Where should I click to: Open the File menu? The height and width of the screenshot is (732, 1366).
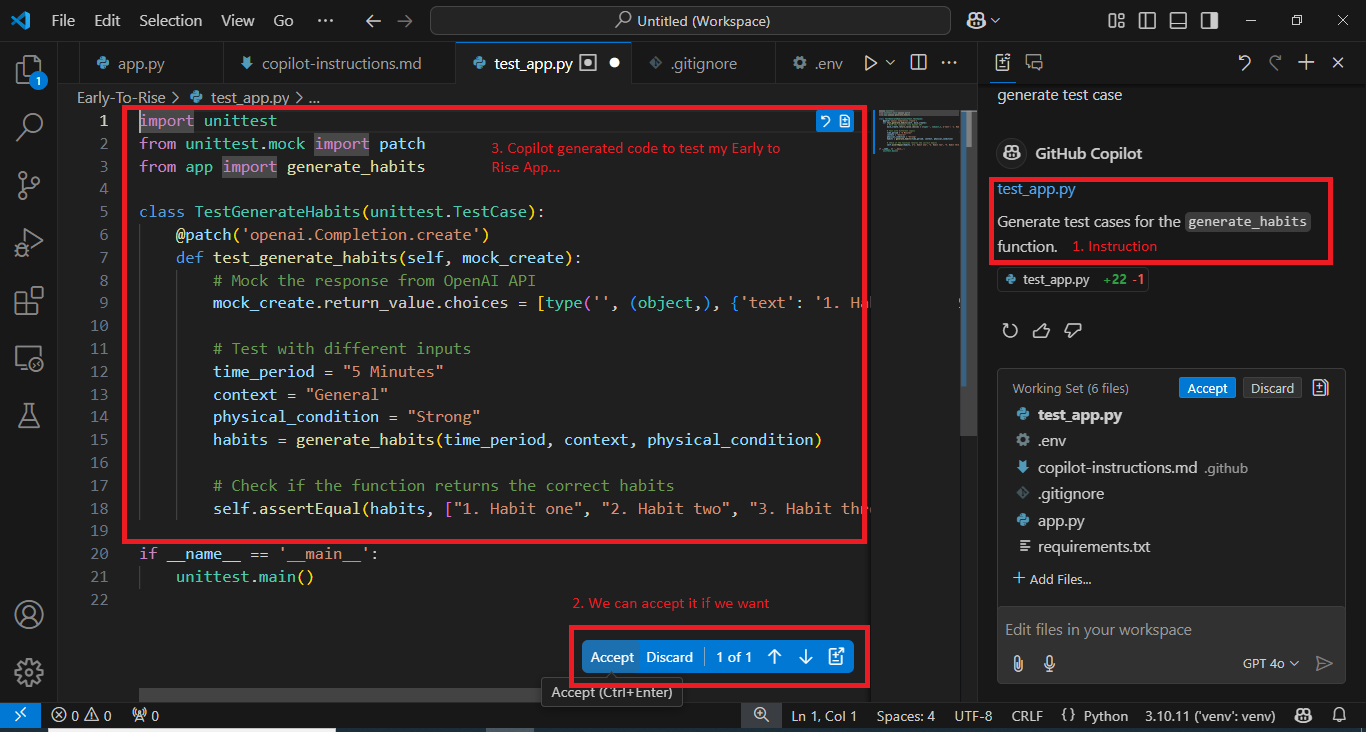(x=63, y=20)
